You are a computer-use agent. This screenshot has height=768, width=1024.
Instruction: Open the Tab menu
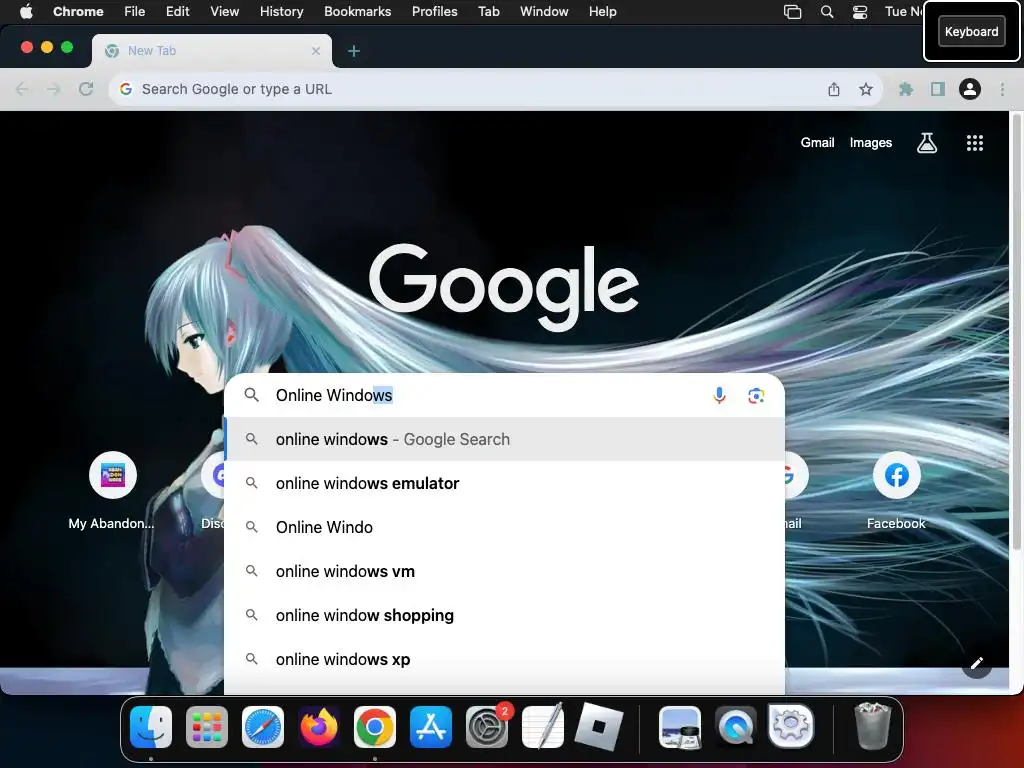click(488, 12)
